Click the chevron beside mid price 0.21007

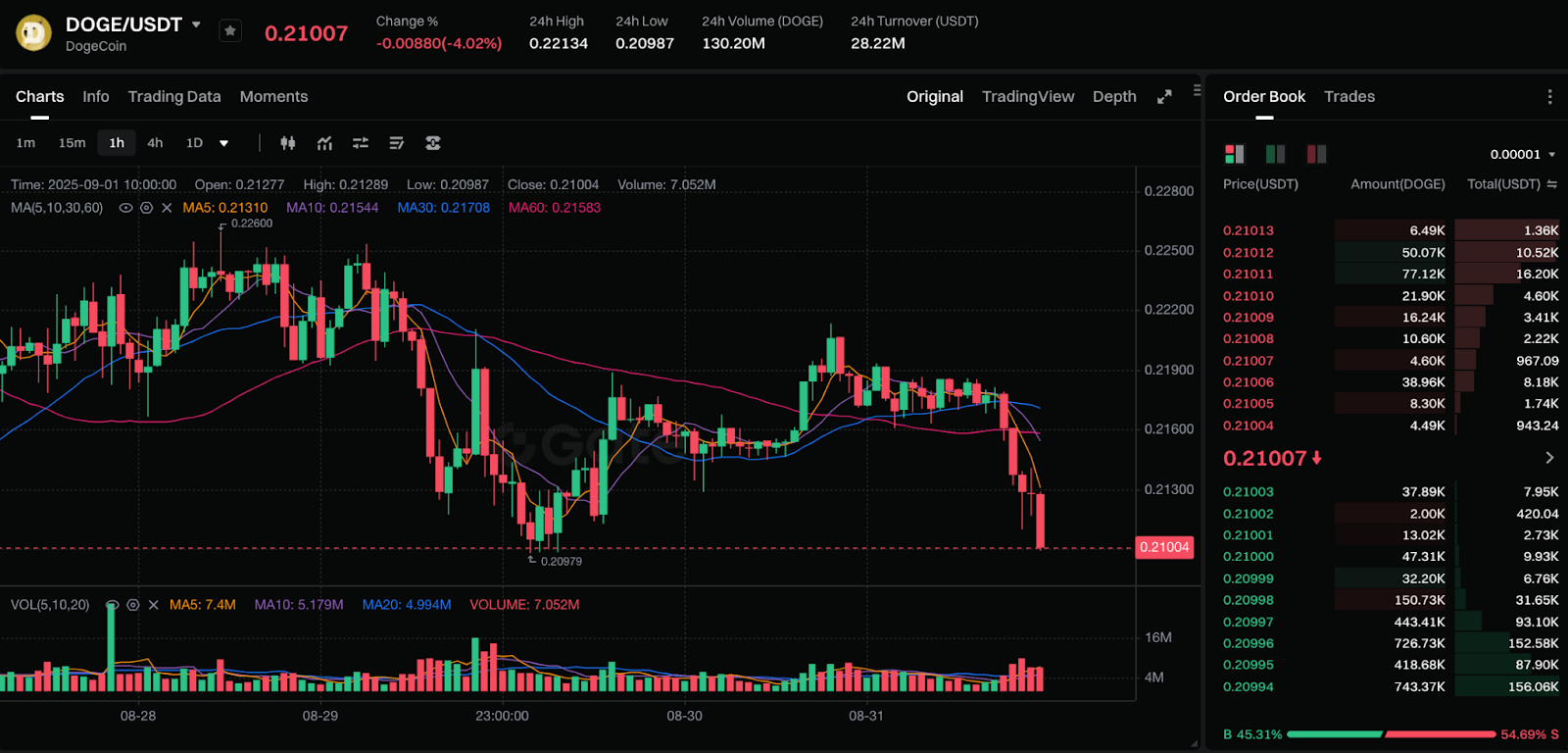(x=1549, y=458)
